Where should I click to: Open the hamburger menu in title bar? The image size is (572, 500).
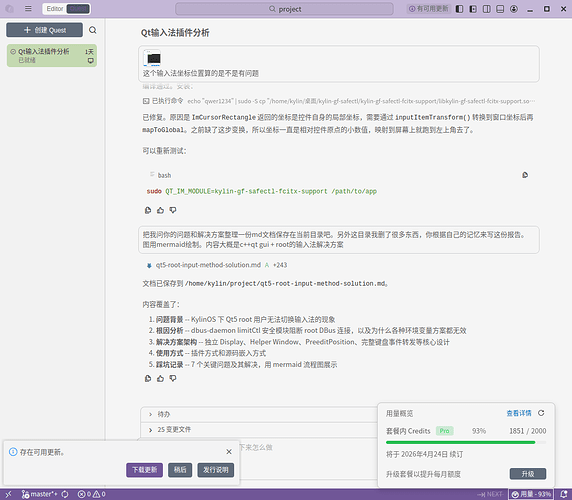pyautogui.click(x=28, y=8)
